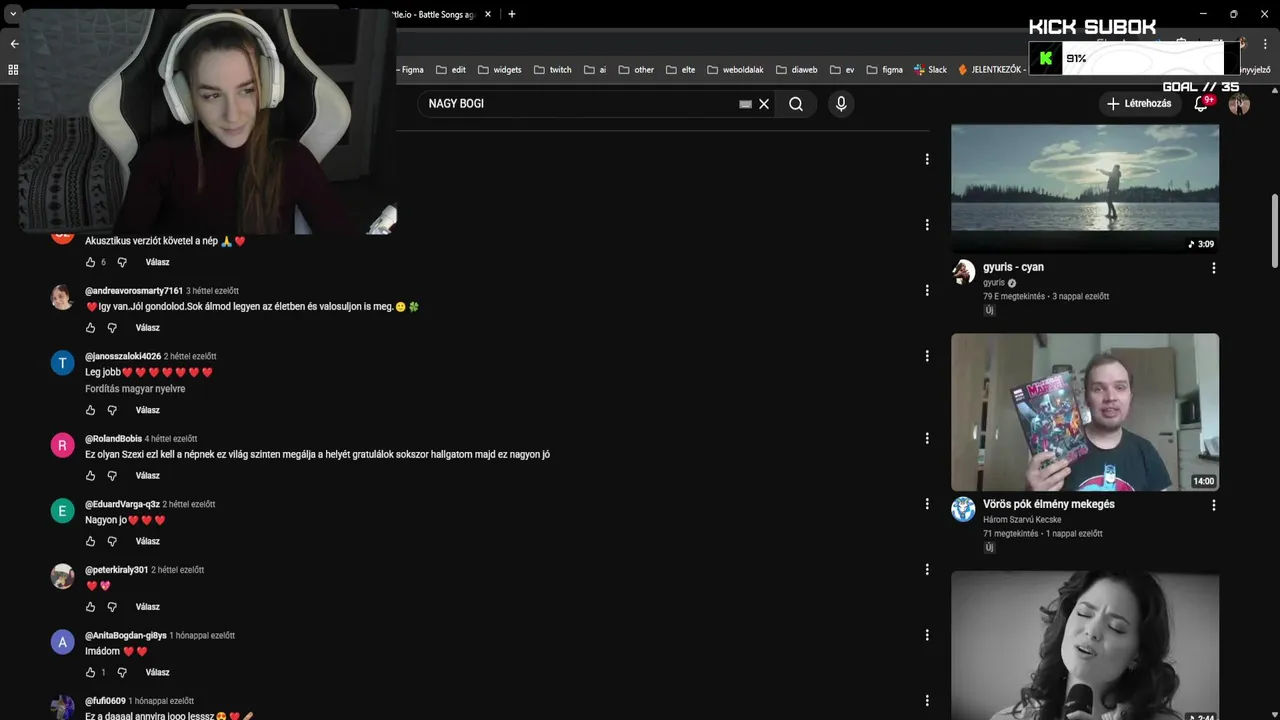Screen dimensions: 1280x720
Task: Dislike the 'Akusztikus verziót' comment
Action: click(x=122, y=262)
